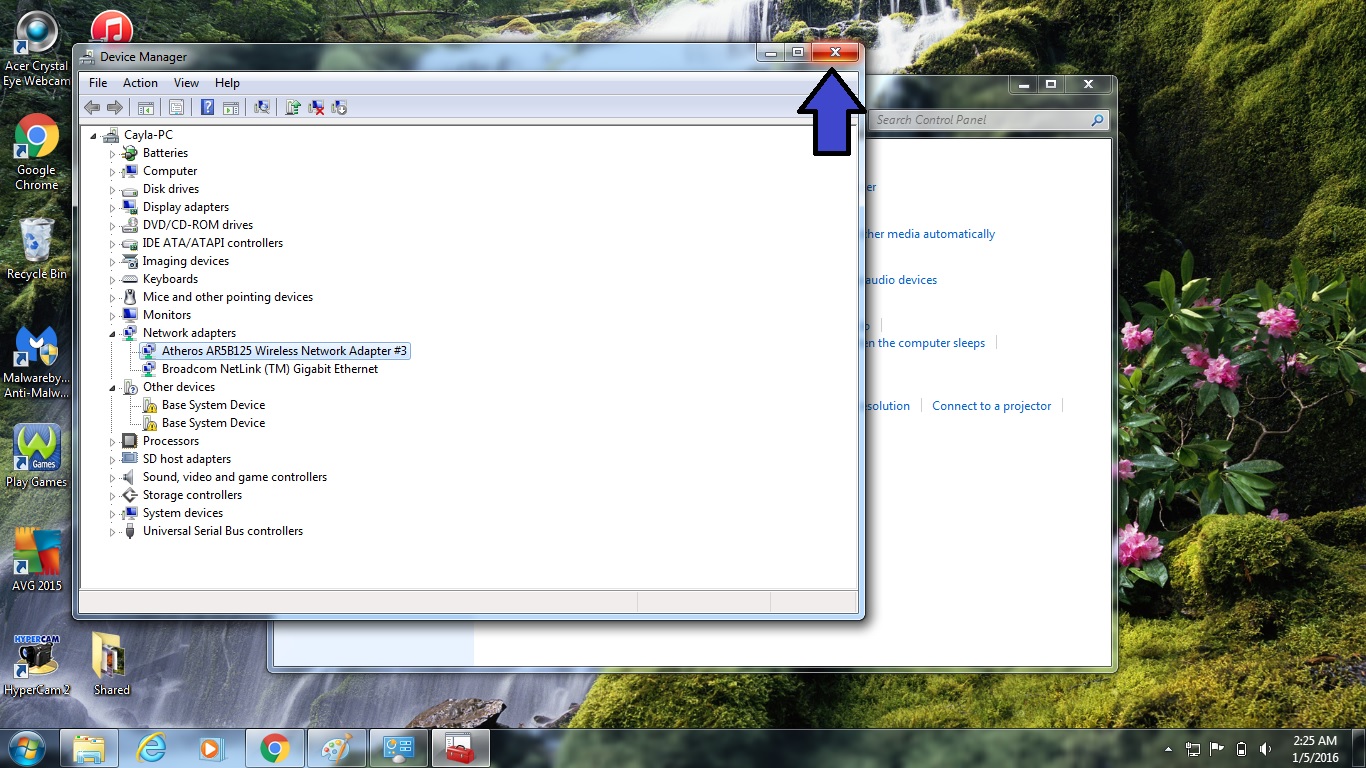Click the Update Driver Software toolbar icon
The height and width of the screenshot is (768, 1366).
click(x=293, y=108)
